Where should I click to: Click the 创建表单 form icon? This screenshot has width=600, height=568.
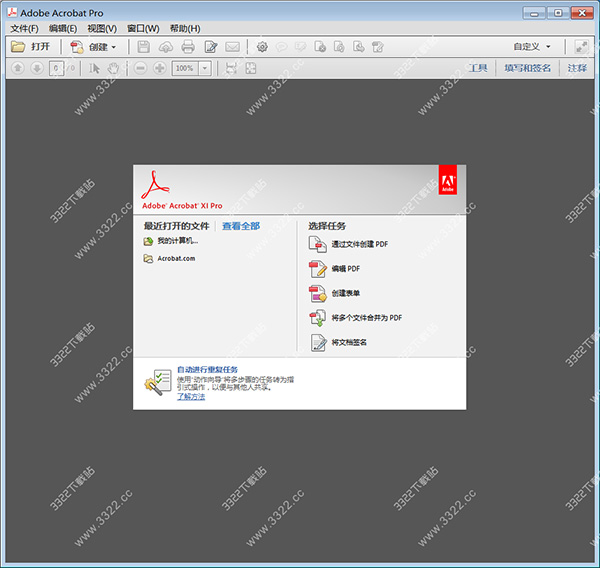click(317, 293)
